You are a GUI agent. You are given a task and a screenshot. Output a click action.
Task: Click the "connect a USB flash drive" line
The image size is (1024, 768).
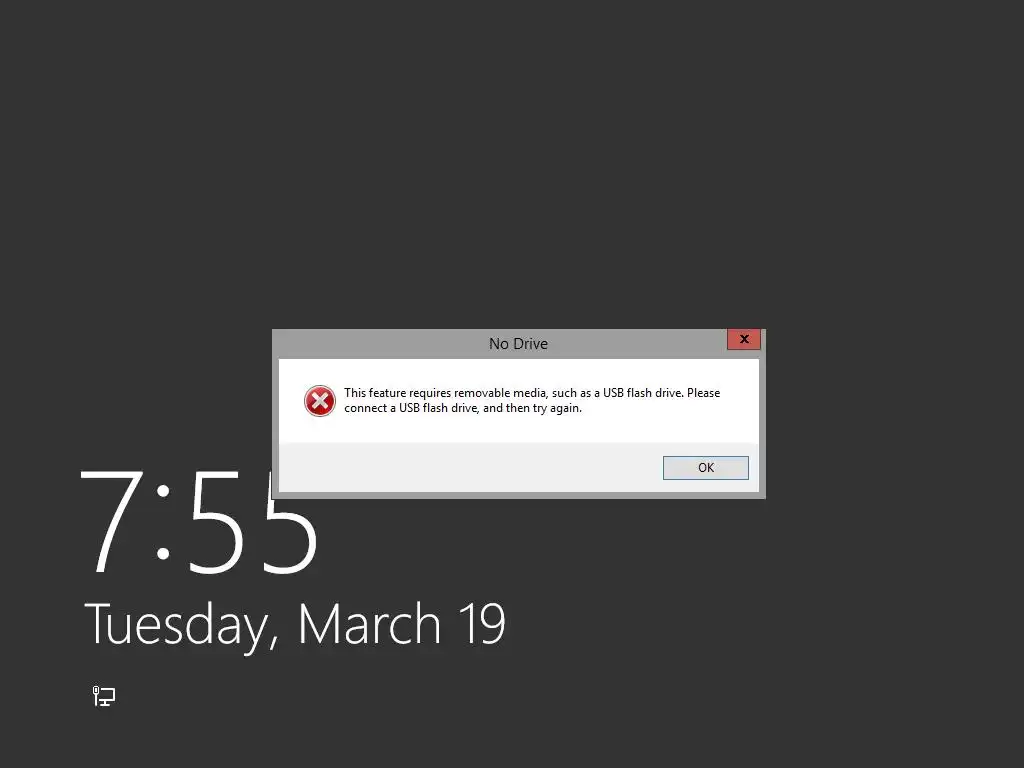point(411,408)
